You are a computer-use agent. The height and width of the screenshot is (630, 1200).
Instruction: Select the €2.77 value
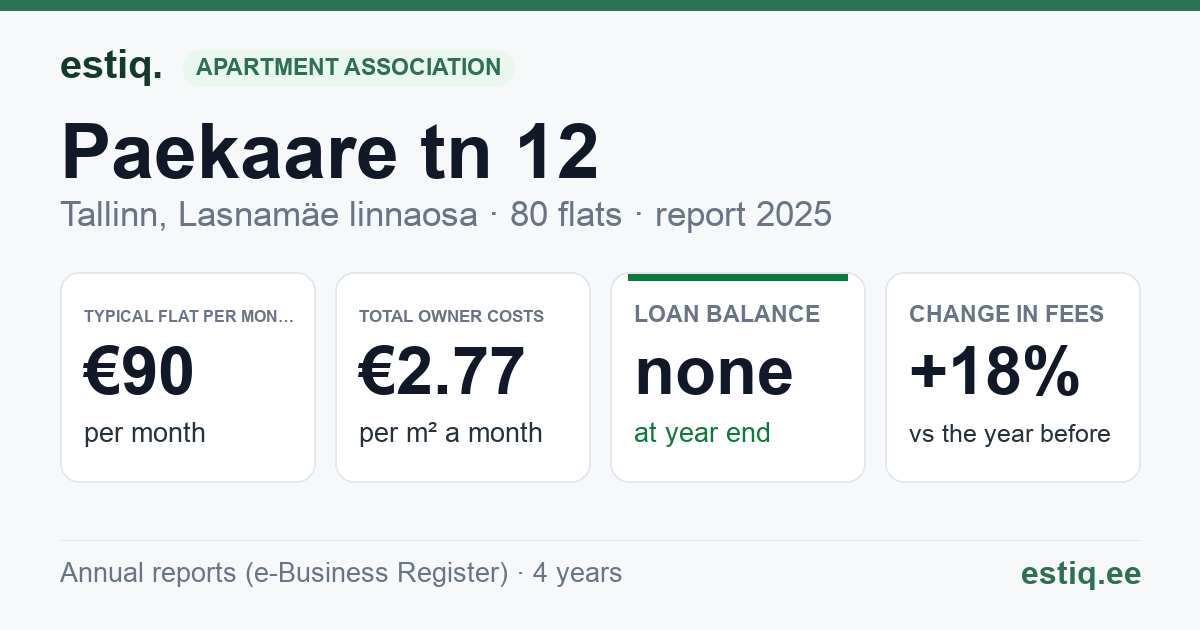pos(442,372)
